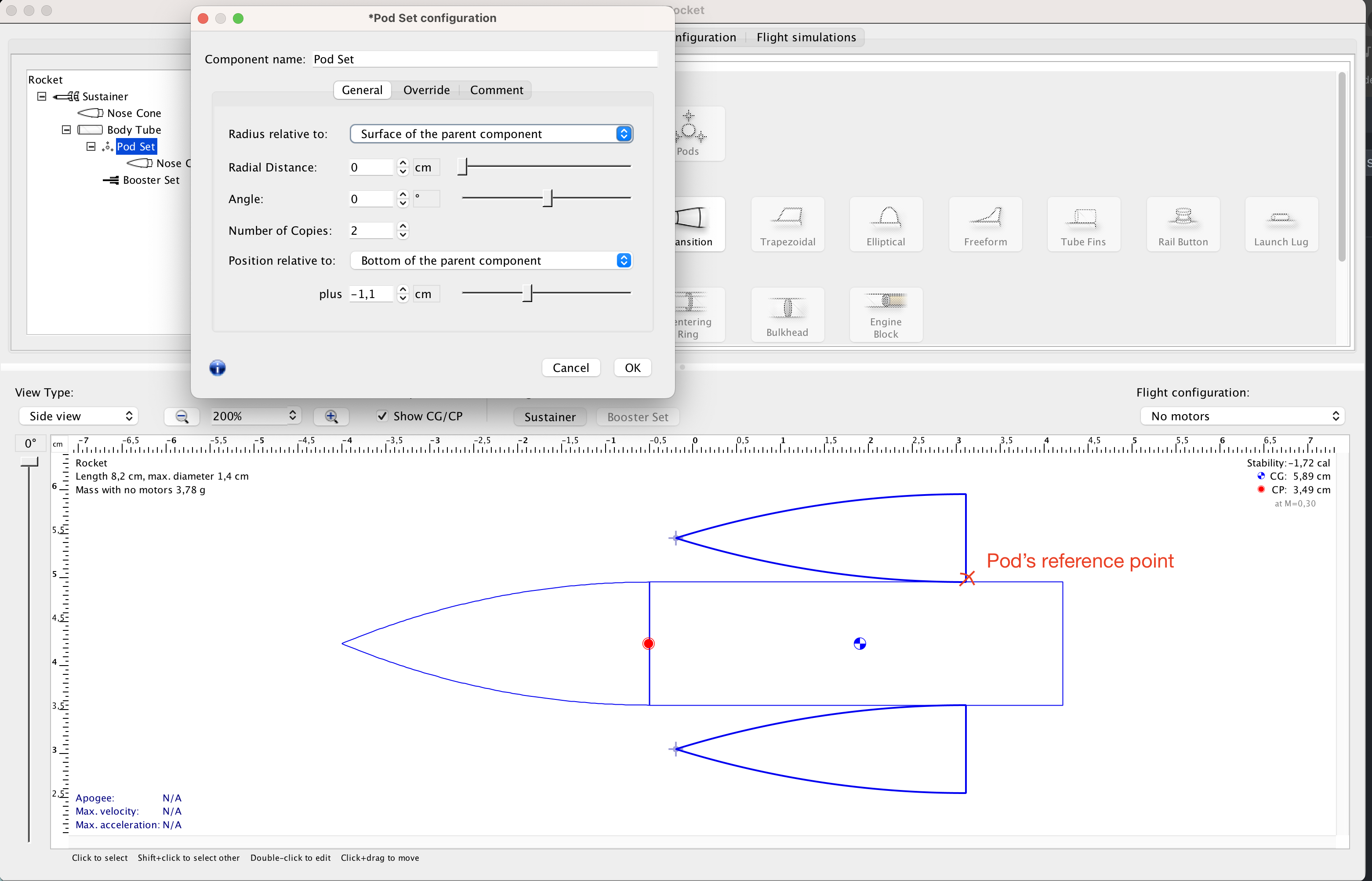
Task: Add a Launch Lug component
Action: [1281, 225]
